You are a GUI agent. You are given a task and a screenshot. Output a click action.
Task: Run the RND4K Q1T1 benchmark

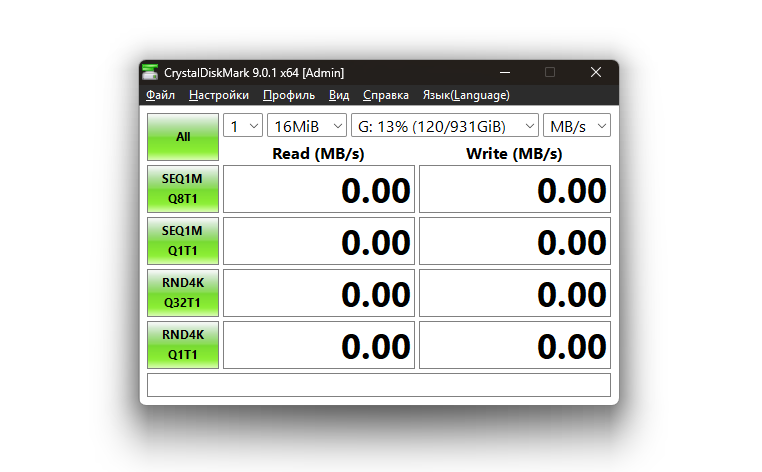[183, 344]
